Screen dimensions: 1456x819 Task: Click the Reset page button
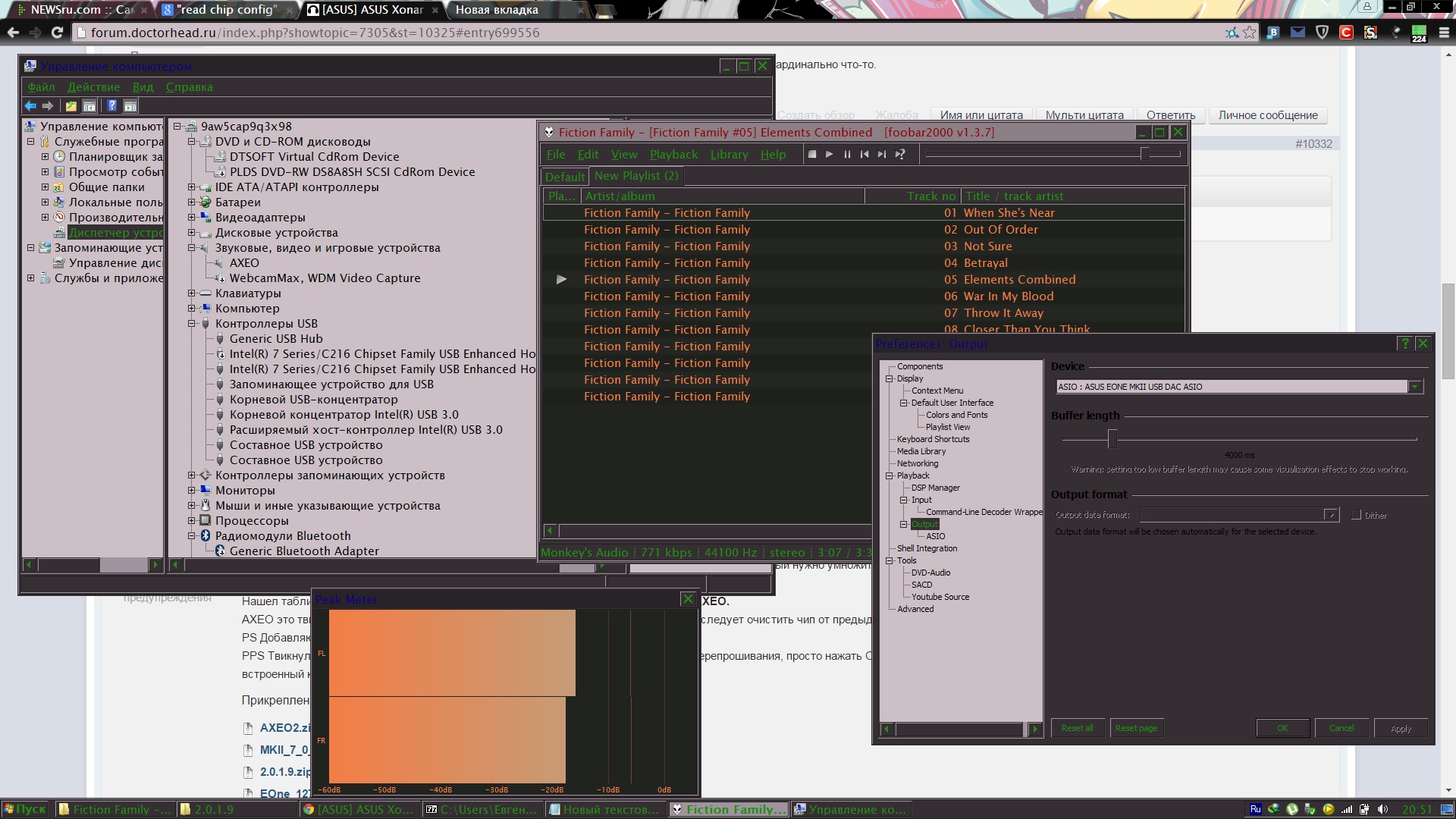[x=1136, y=728]
